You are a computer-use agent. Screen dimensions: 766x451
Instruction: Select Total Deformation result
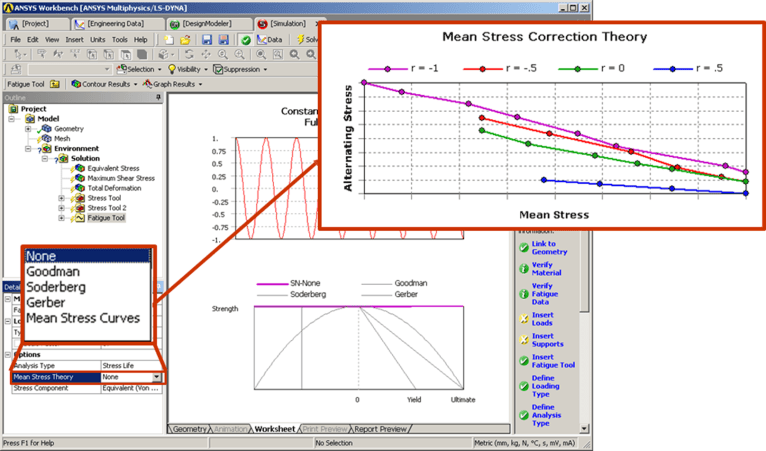point(114,188)
